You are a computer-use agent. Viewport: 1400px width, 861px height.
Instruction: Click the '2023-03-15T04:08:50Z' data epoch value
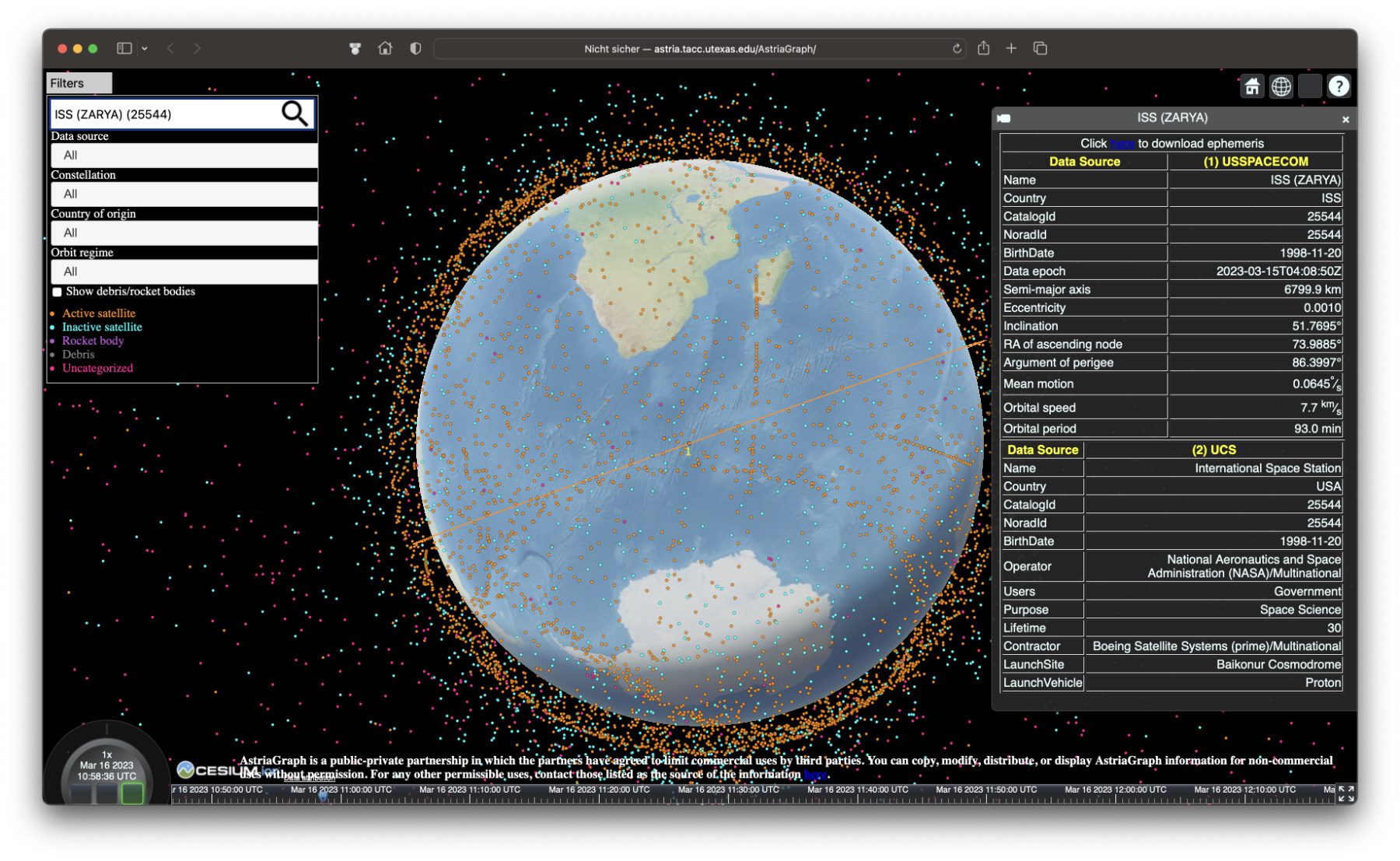(x=1279, y=271)
